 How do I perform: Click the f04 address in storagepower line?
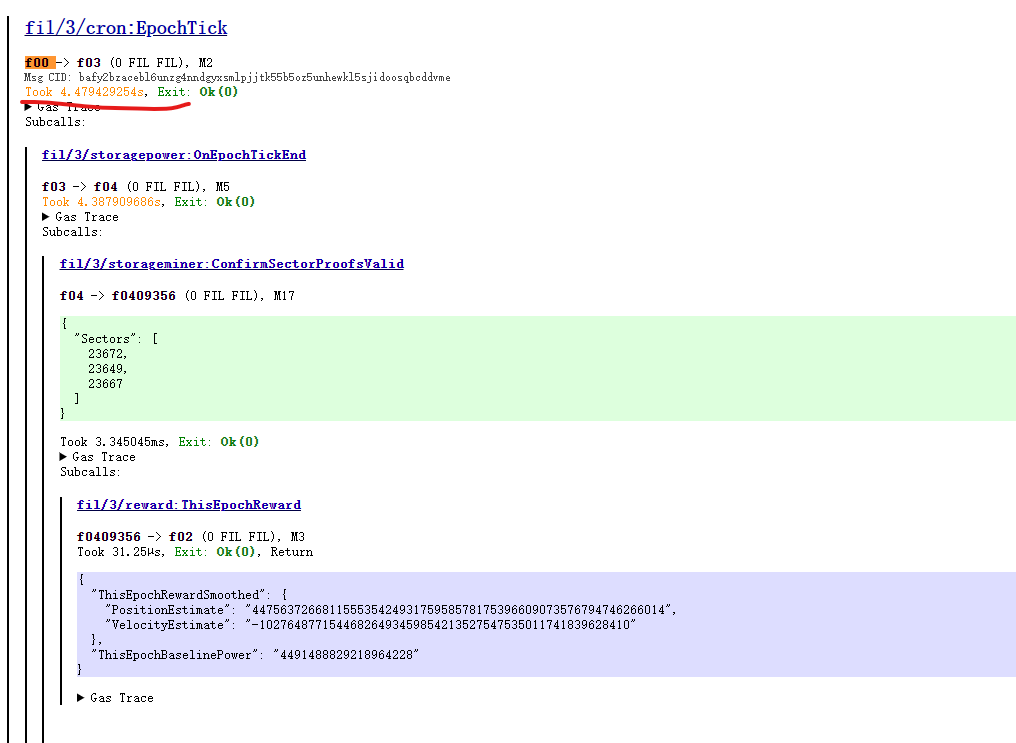[106, 187]
